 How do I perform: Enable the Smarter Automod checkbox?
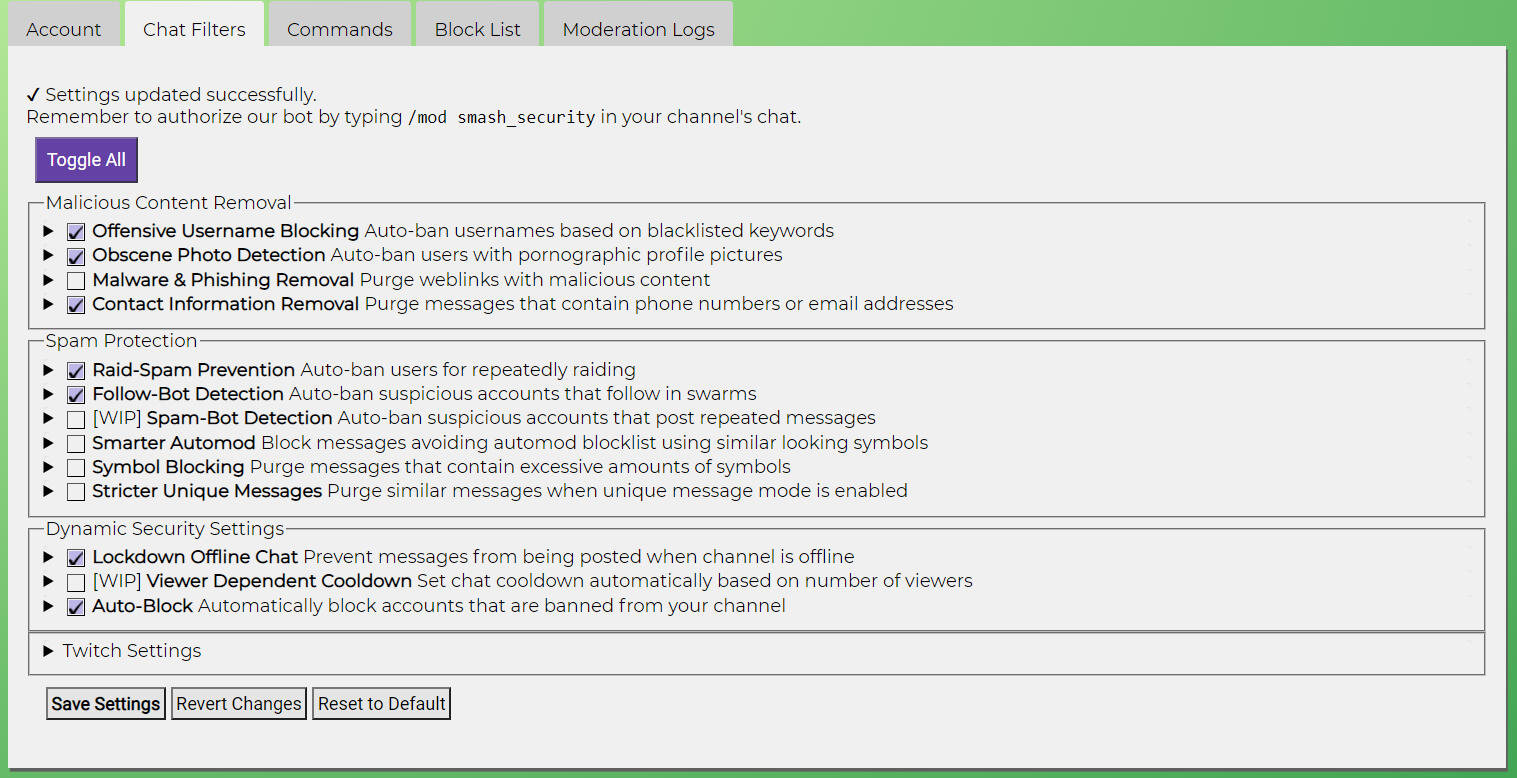pos(76,443)
